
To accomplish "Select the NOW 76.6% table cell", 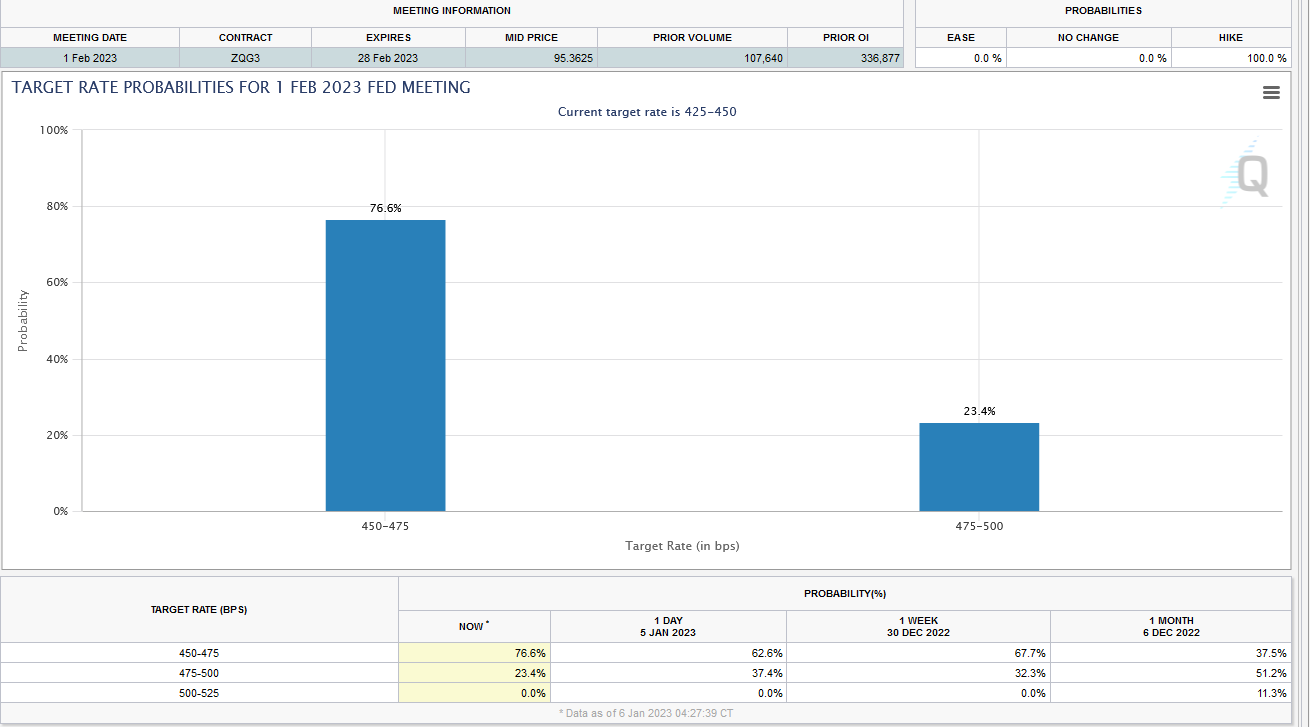I will [x=474, y=653].
